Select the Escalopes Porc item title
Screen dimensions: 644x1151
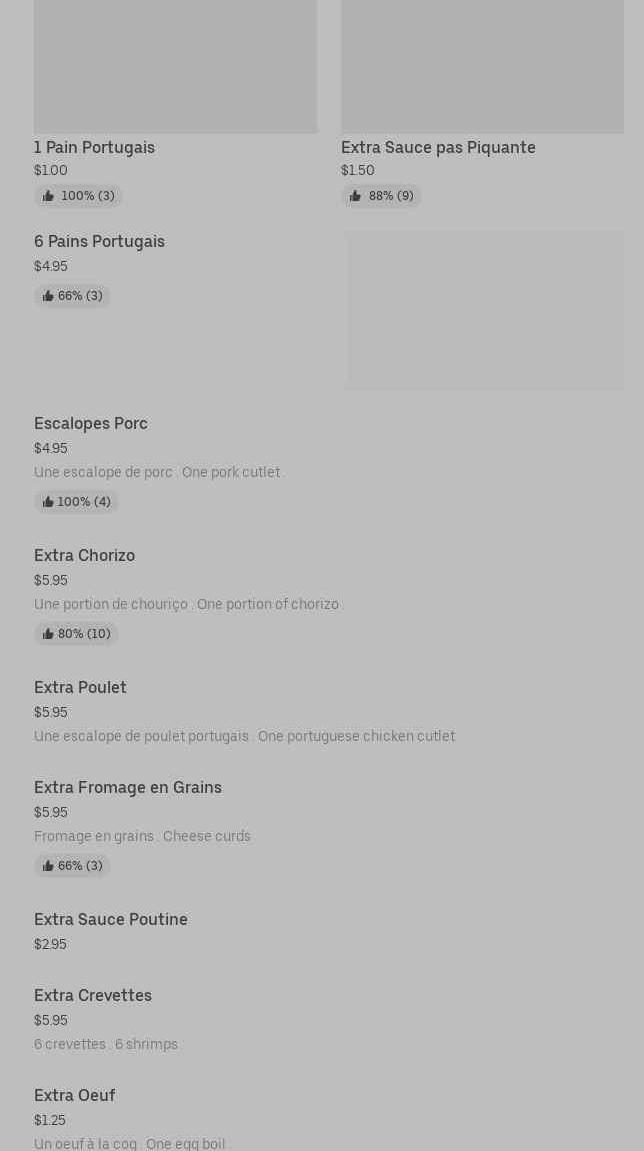tap(91, 424)
